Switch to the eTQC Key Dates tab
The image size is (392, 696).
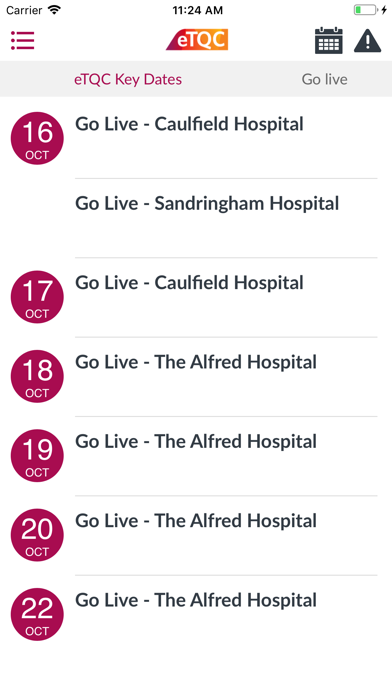tap(128, 79)
